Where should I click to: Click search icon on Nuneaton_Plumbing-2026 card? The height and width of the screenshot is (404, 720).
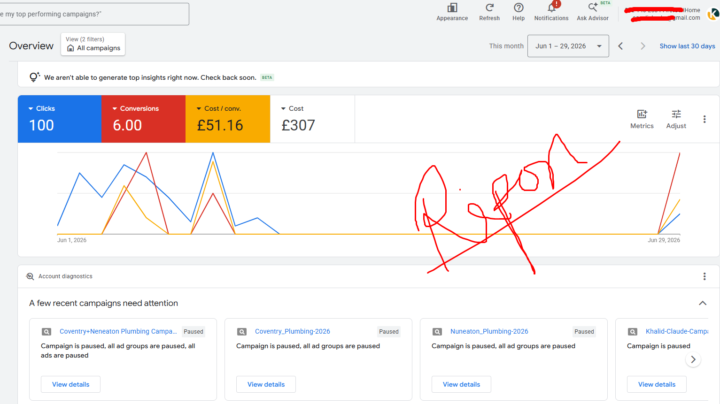click(x=437, y=331)
